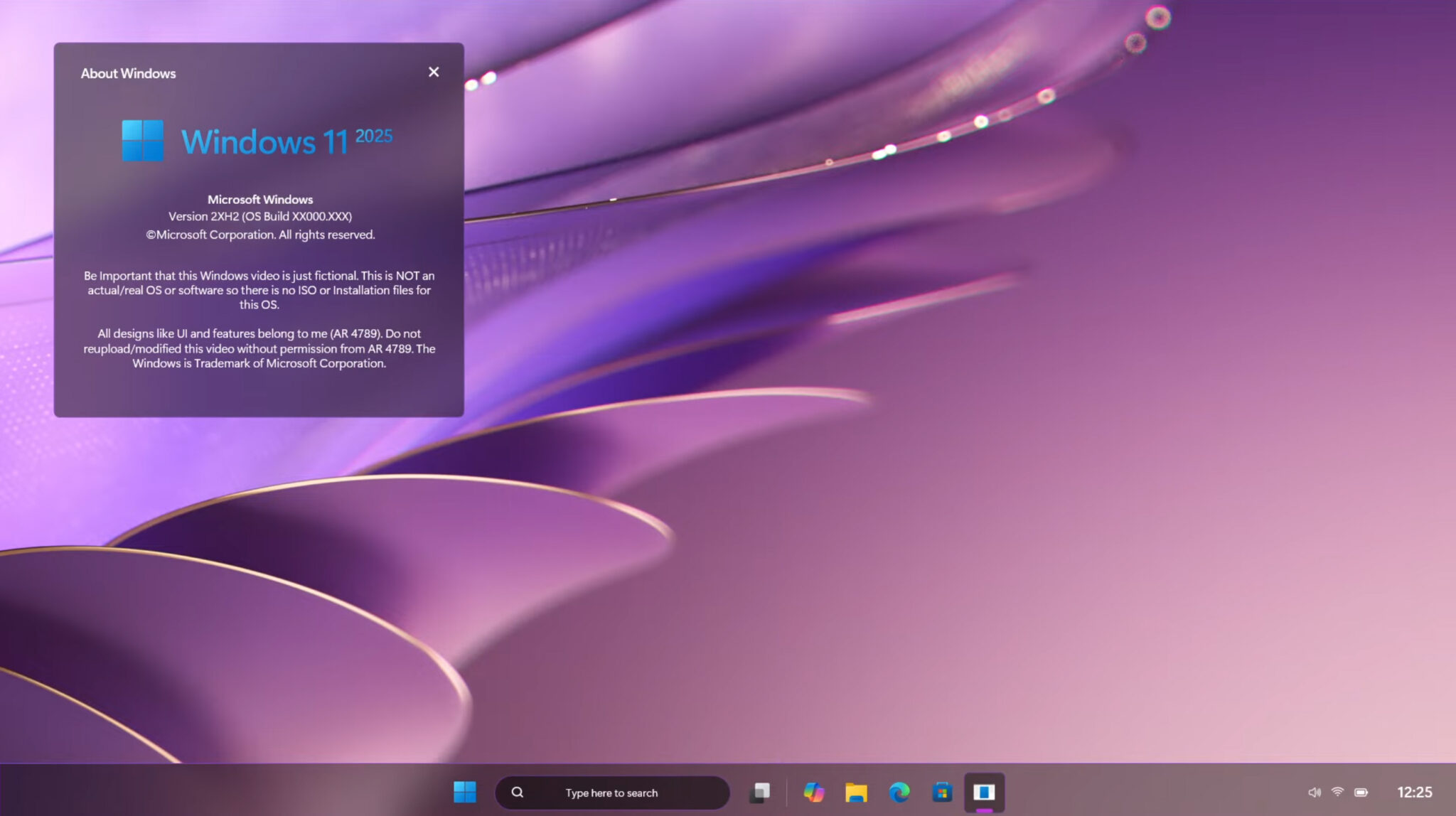Select the About Windows title text

128,73
